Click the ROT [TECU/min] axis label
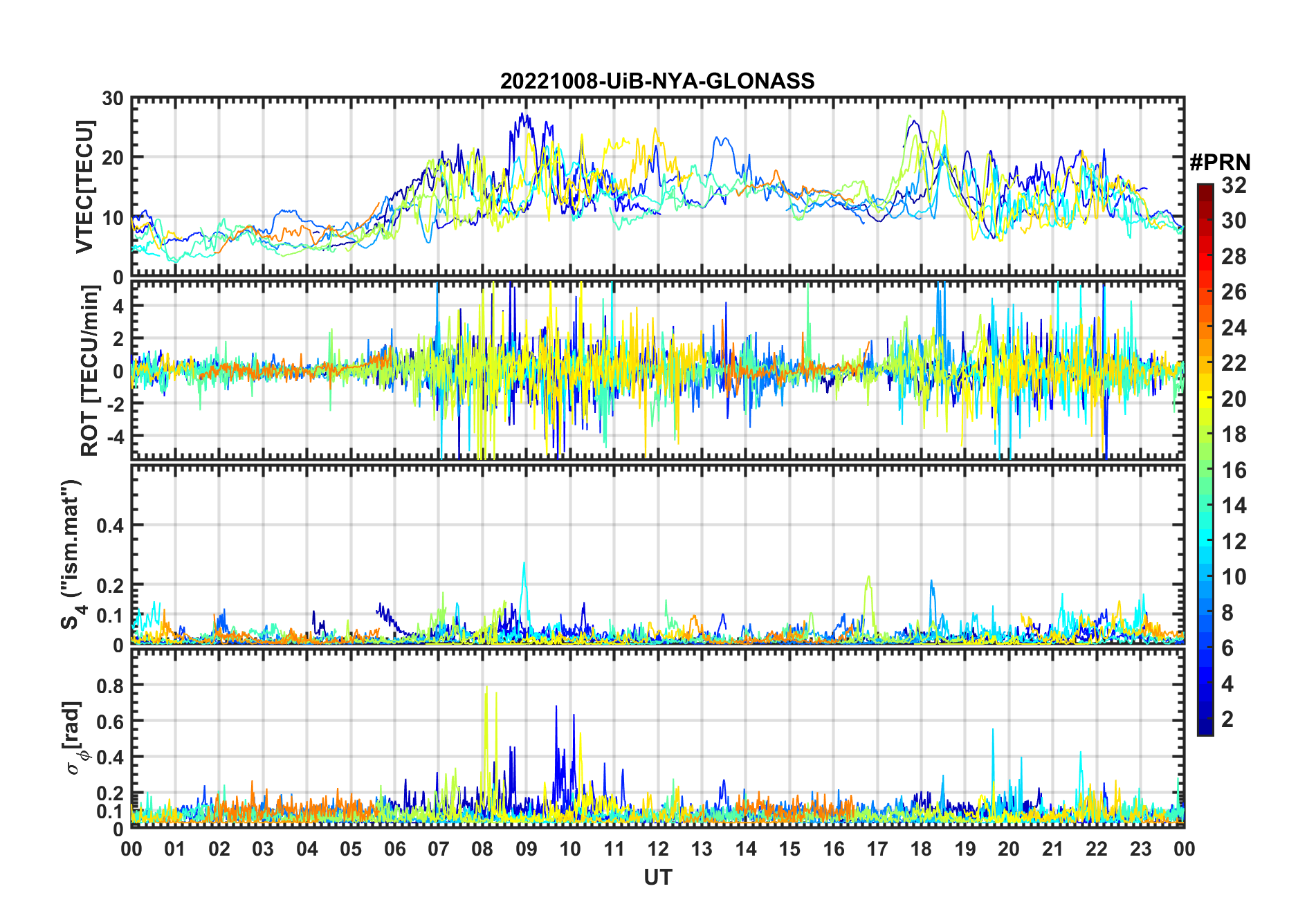 90,371
